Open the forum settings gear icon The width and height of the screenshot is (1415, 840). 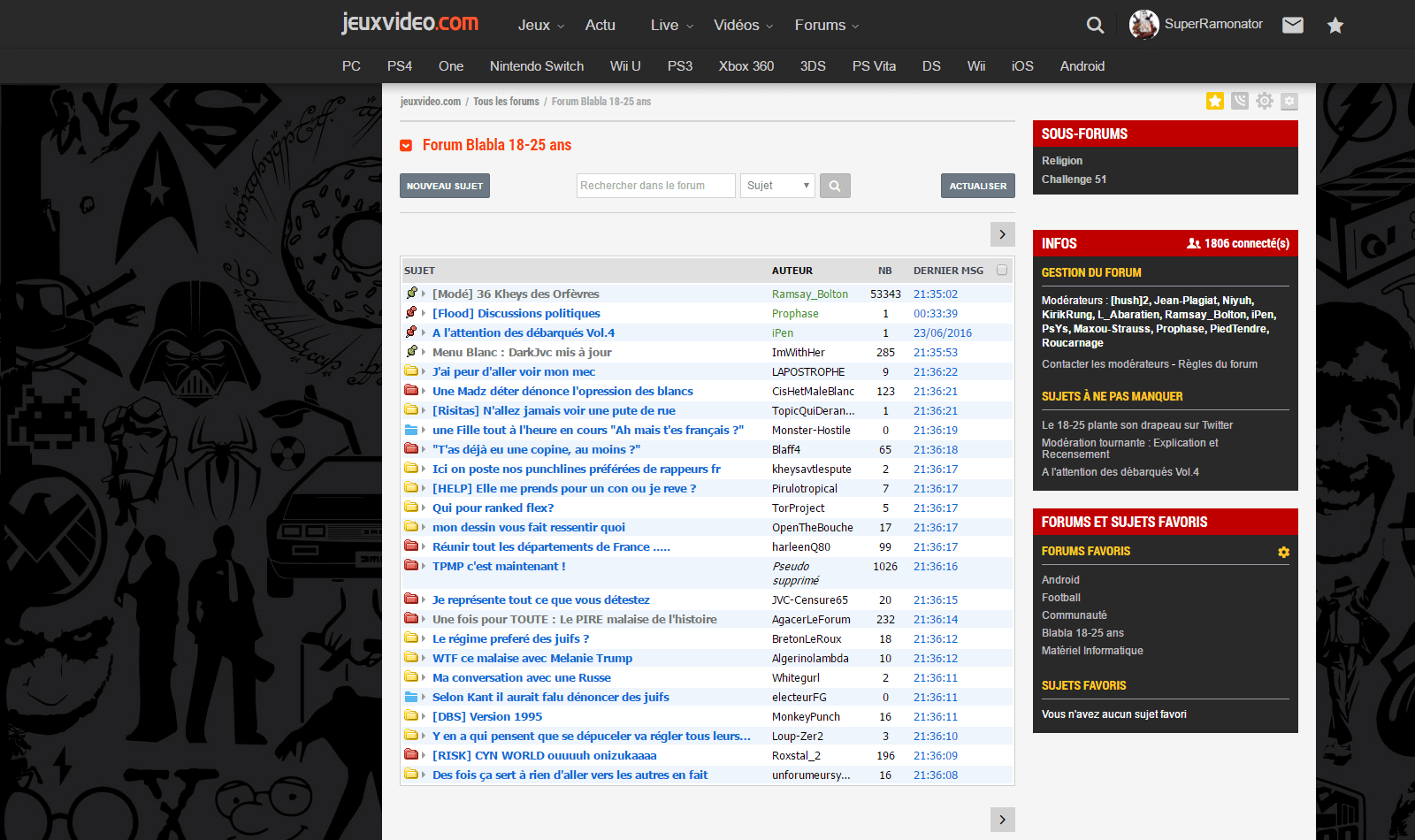pos(1265,101)
